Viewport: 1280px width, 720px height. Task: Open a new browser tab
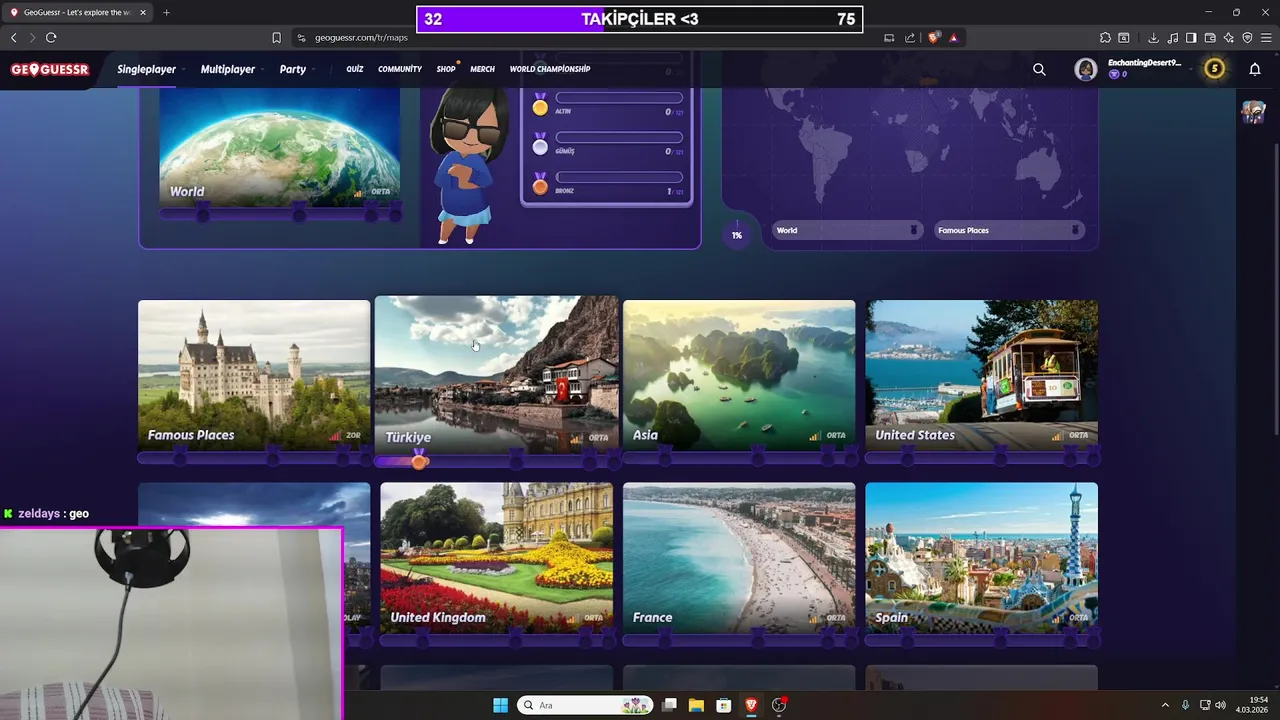point(166,13)
